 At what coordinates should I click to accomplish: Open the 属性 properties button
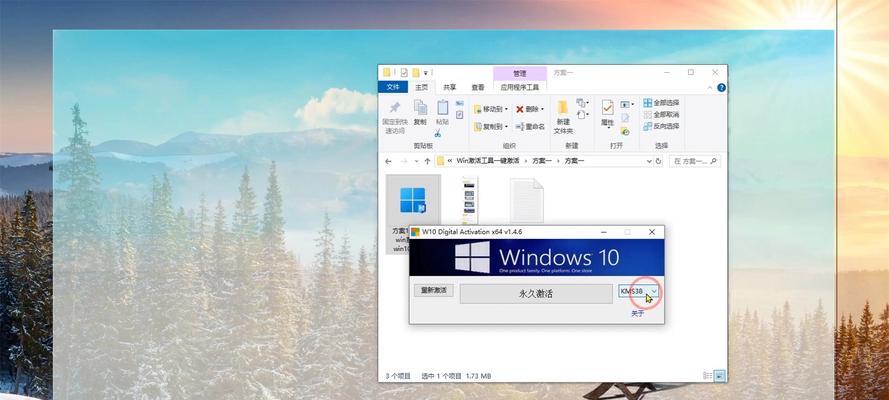coord(607,113)
